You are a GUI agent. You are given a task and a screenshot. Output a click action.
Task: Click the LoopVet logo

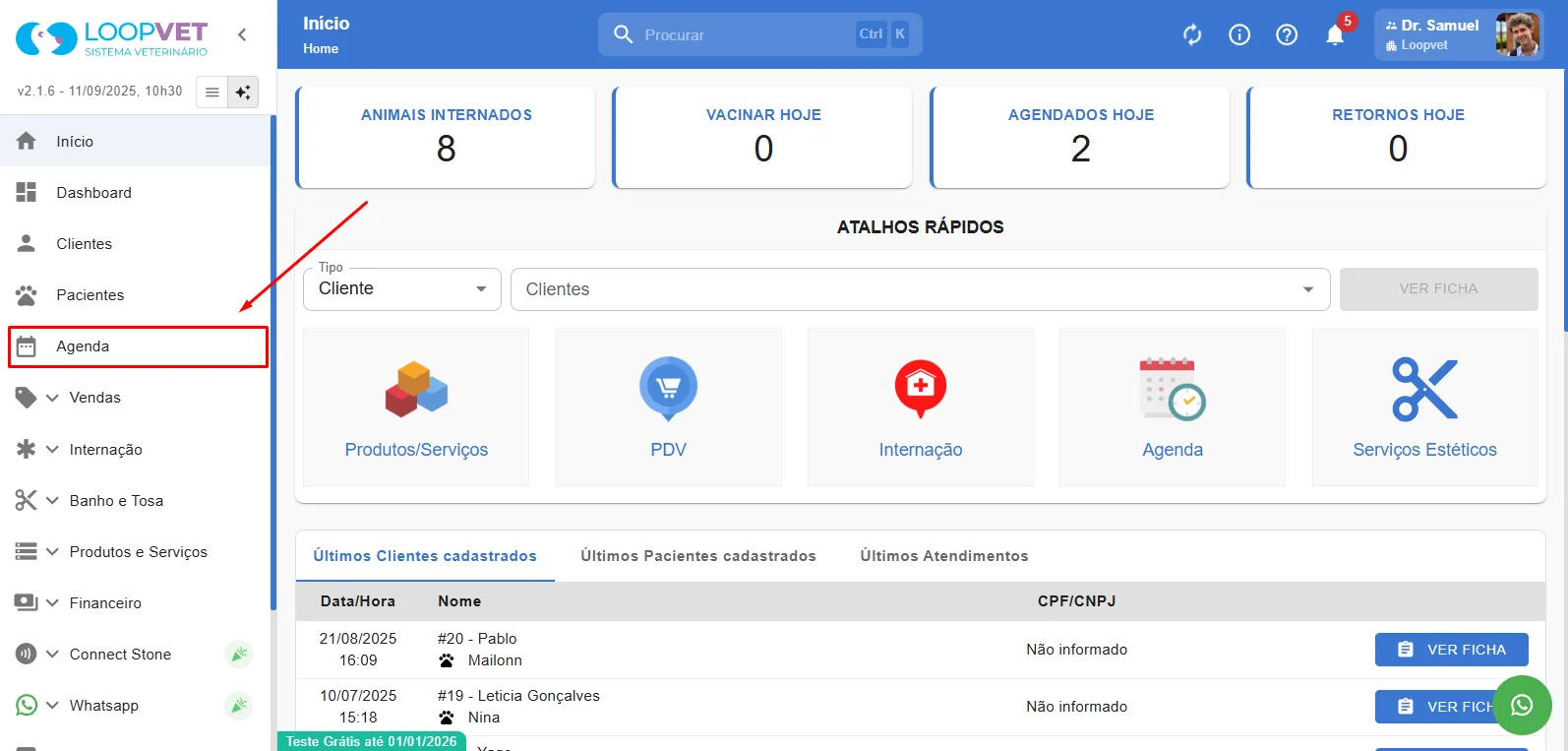point(111,38)
